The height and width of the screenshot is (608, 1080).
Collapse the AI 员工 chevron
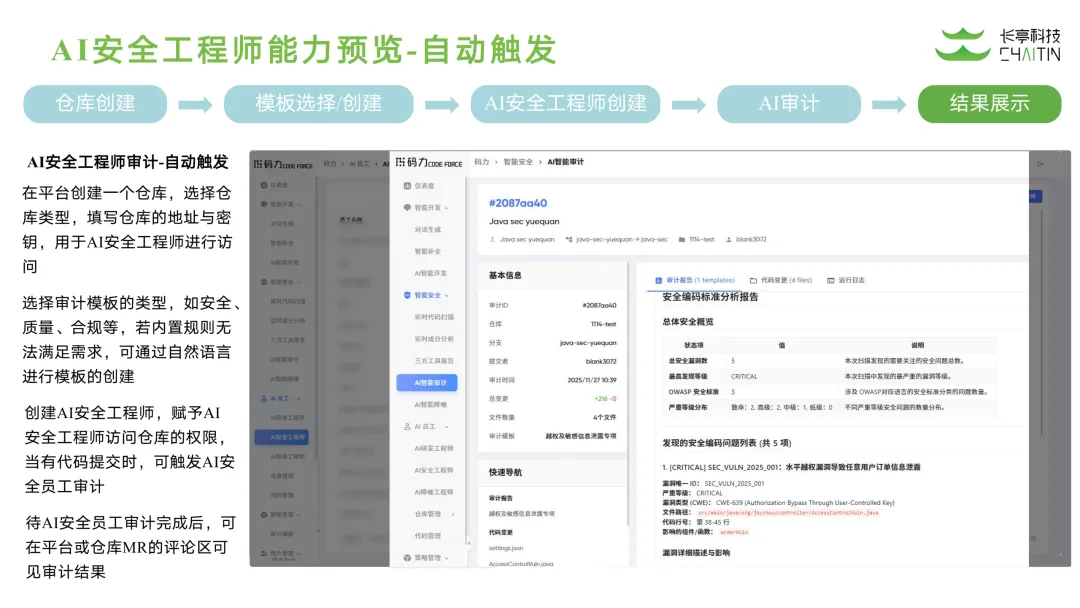[446, 427]
